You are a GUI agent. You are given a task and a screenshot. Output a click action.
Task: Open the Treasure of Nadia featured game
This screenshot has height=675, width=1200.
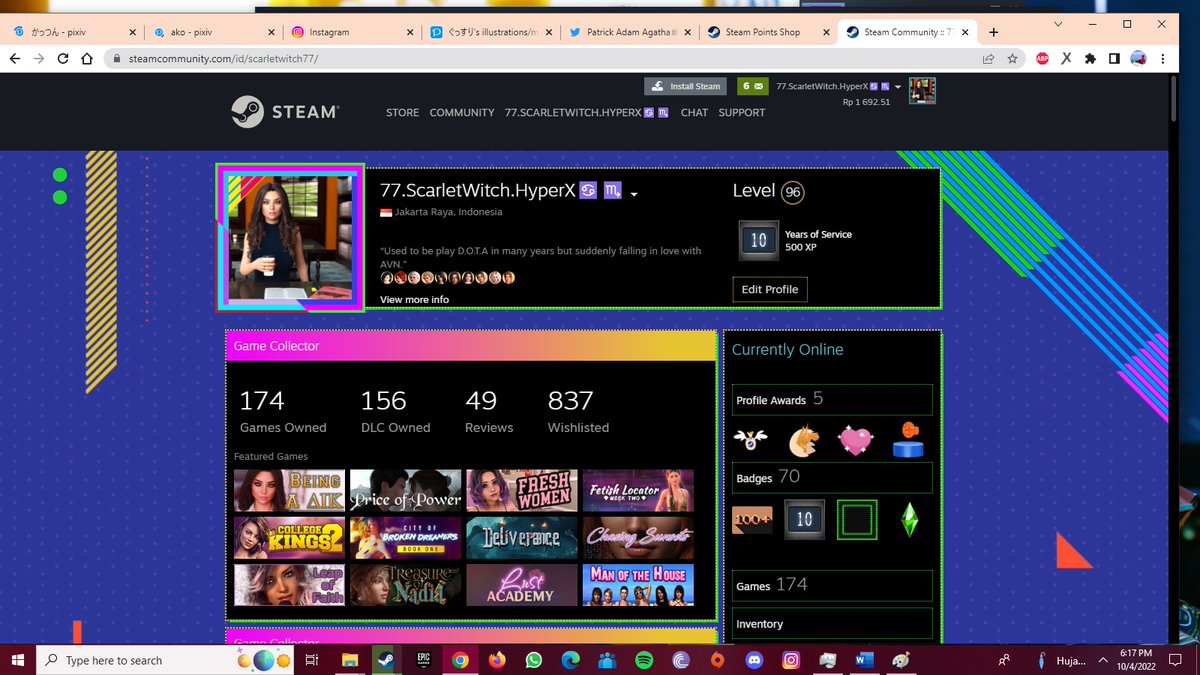pyautogui.click(x=406, y=585)
